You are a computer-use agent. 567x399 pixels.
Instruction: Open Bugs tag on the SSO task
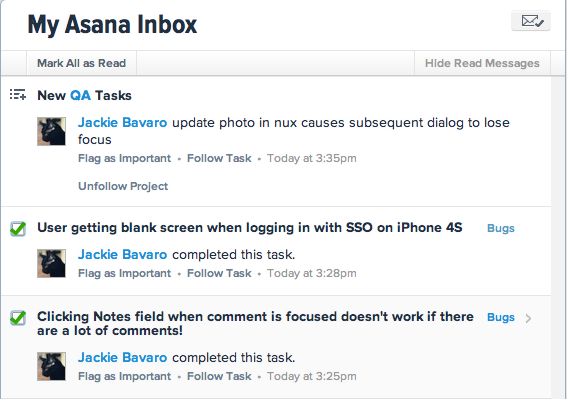click(501, 228)
